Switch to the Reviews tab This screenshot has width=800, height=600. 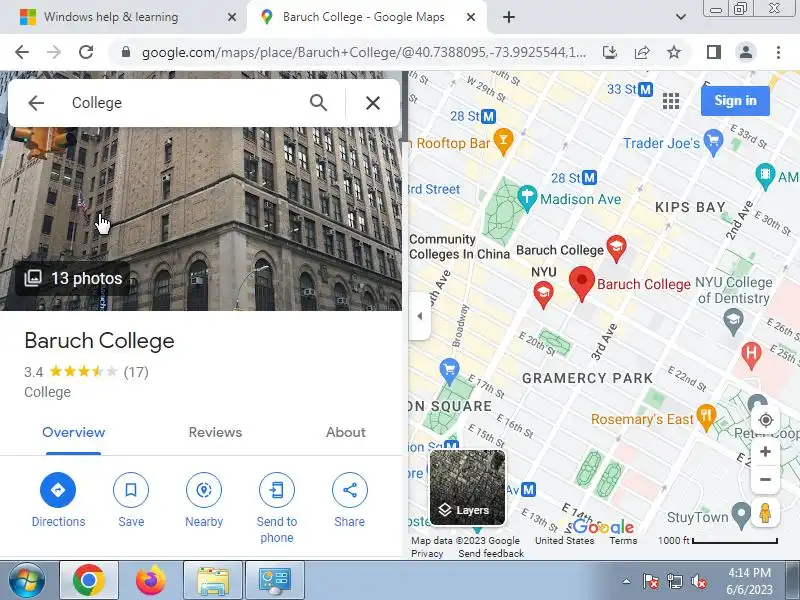point(215,432)
